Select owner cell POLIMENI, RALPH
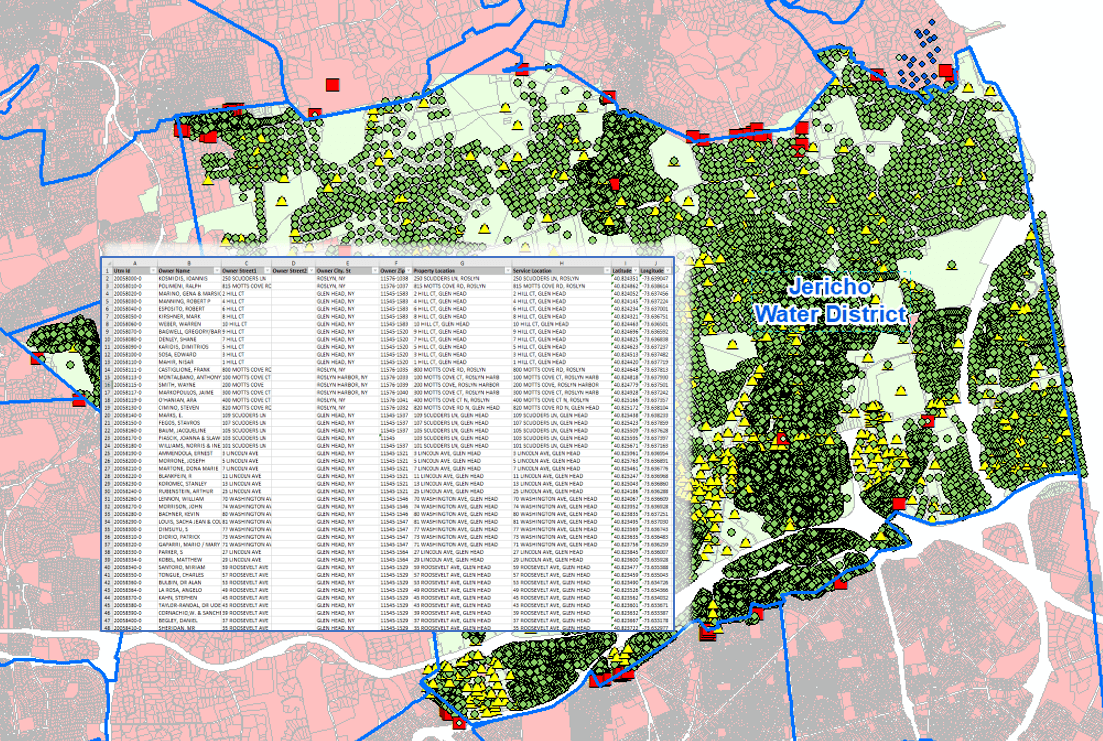1103x741 pixels. point(189,286)
